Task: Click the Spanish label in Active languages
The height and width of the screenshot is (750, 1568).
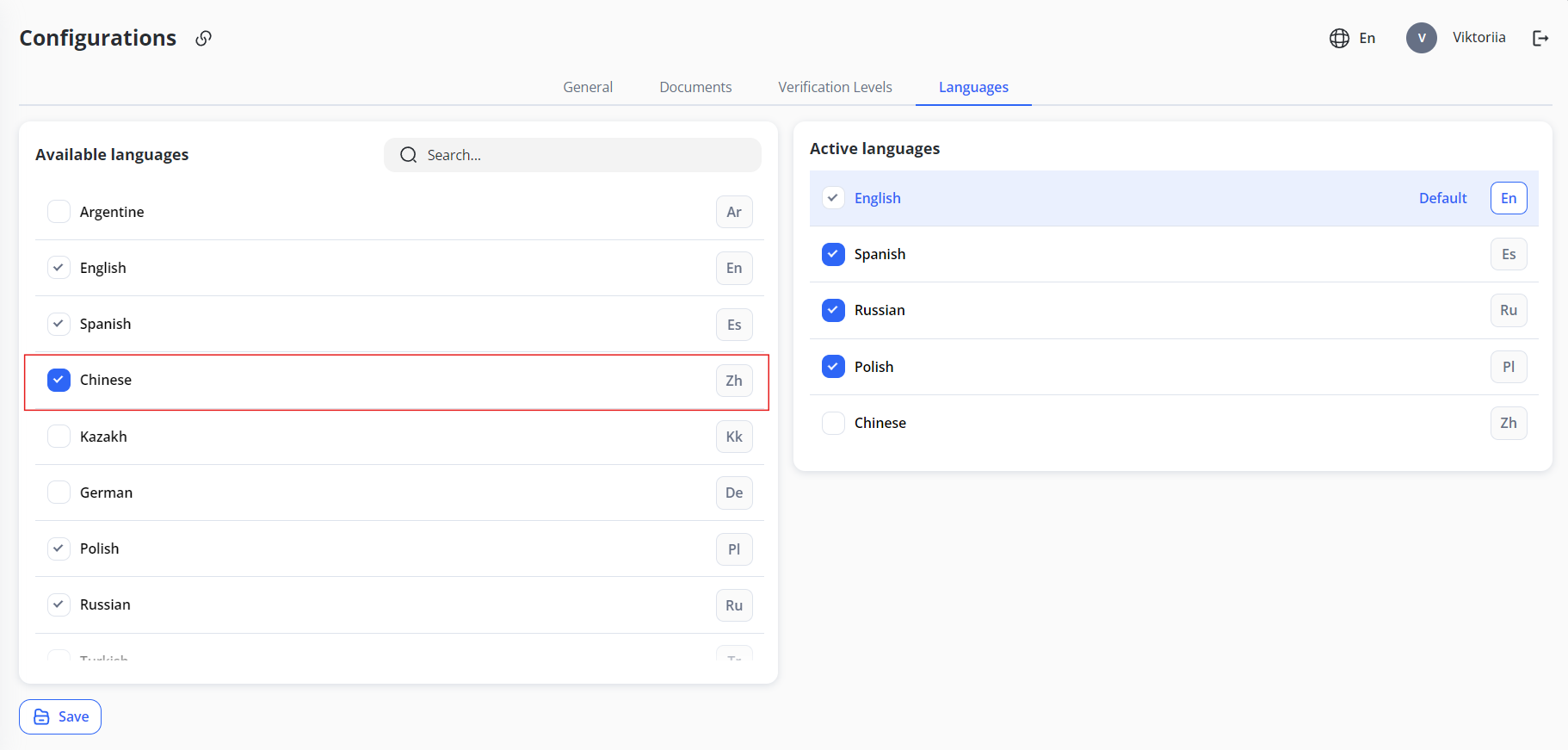Action: (x=880, y=254)
